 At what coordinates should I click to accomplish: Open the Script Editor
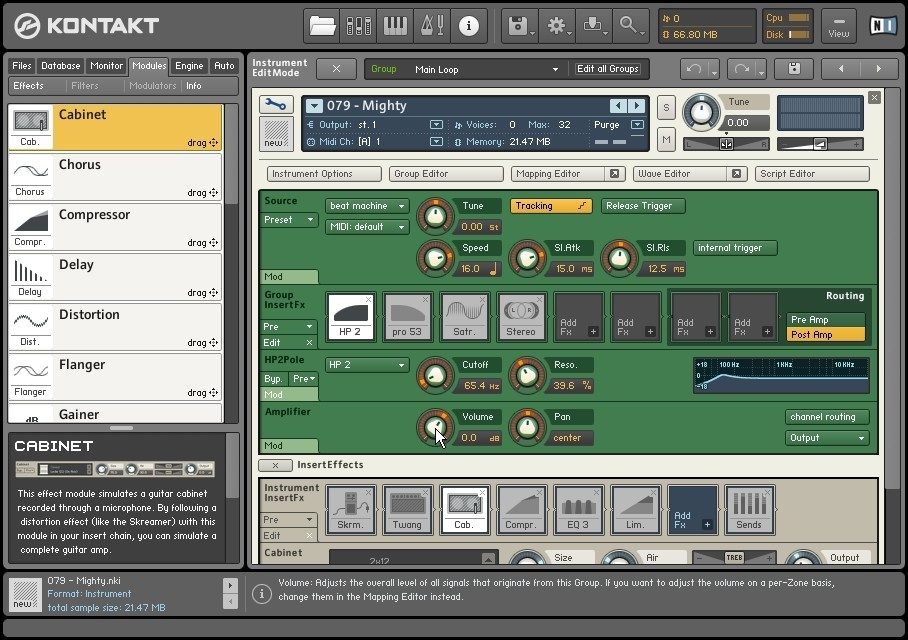pyautogui.click(x=812, y=174)
